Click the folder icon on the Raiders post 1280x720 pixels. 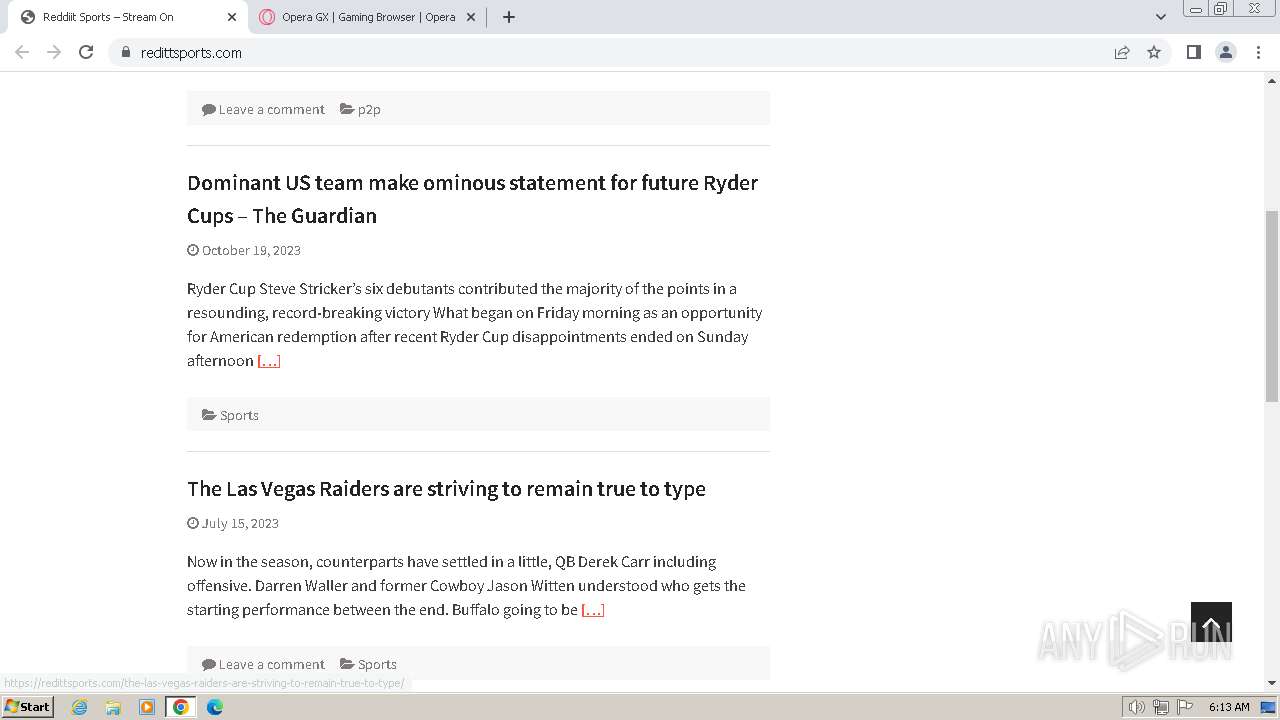tap(347, 664)
